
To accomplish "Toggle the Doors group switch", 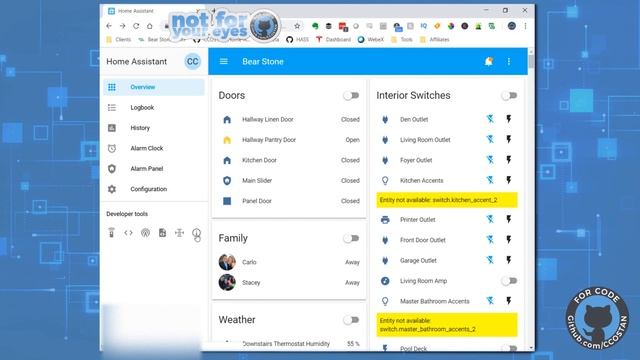I will [351, 96].
